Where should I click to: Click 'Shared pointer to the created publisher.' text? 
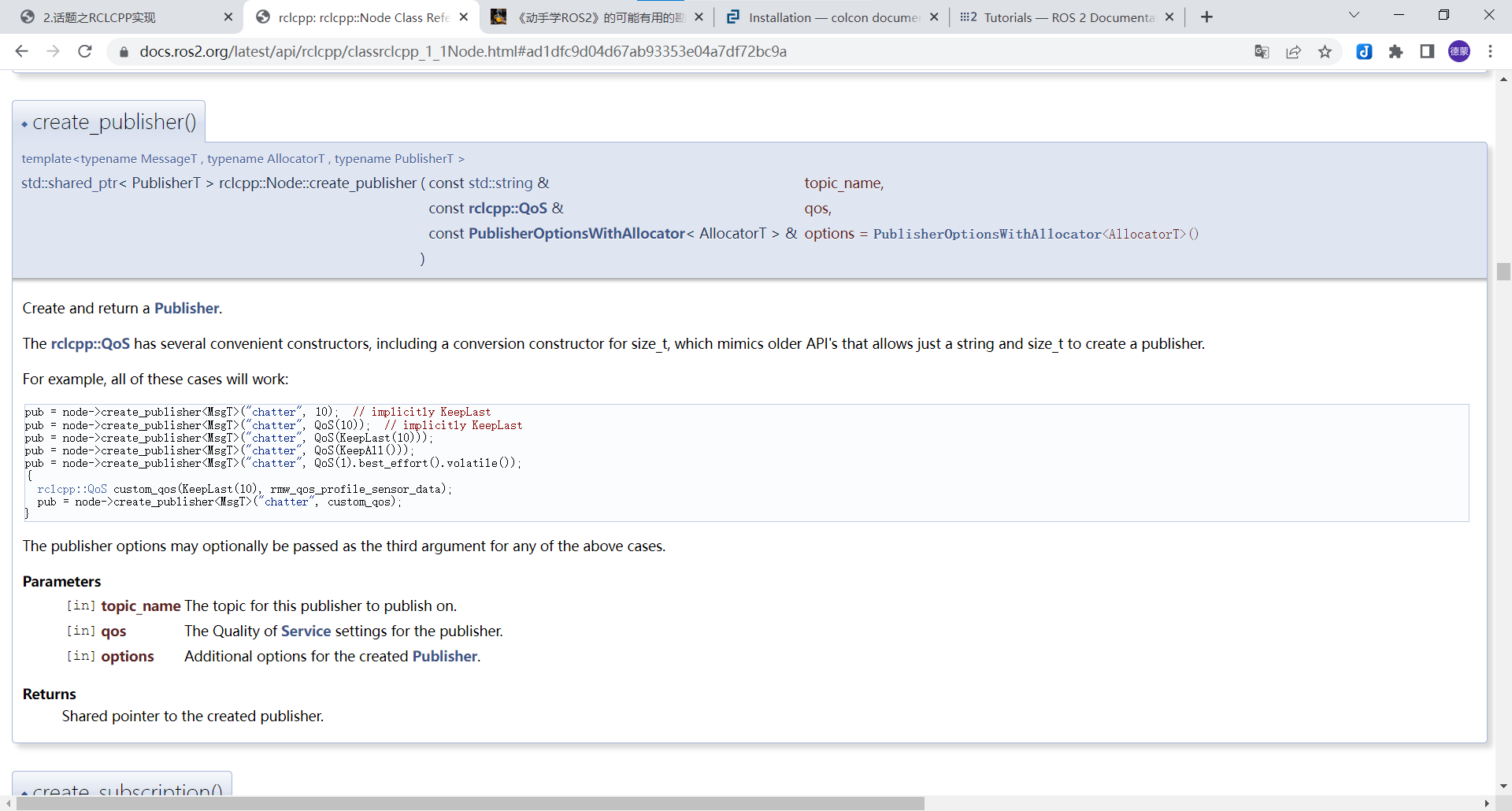click(193, 716)
